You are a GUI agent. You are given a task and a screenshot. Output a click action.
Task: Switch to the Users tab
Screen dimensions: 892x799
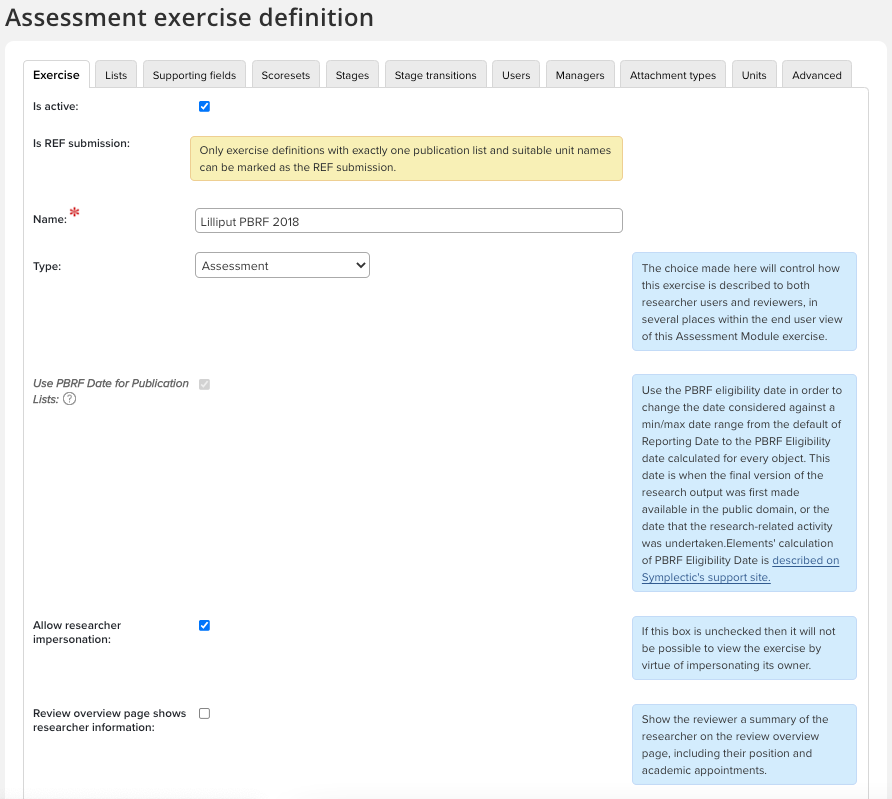coord(516,75)
